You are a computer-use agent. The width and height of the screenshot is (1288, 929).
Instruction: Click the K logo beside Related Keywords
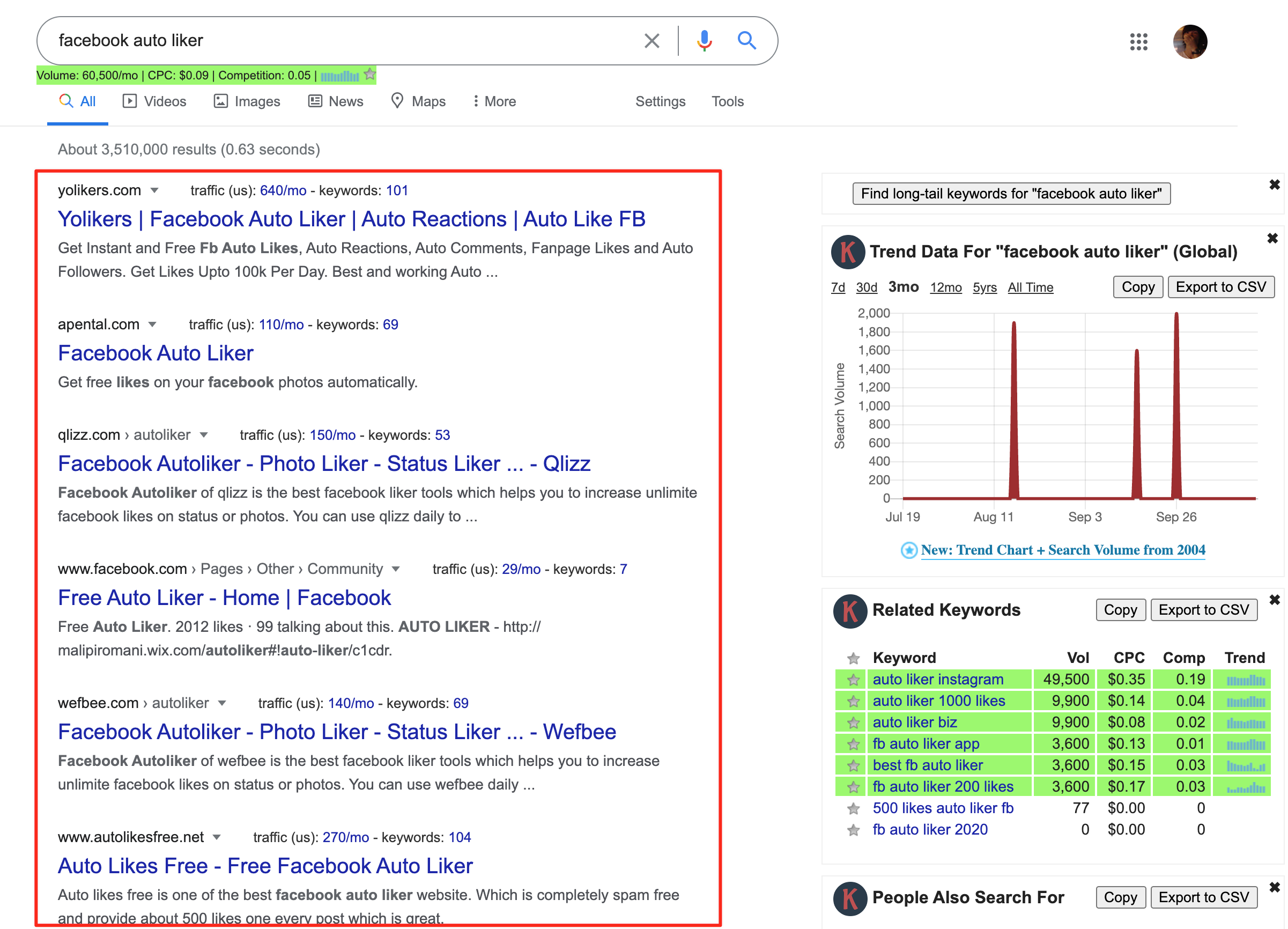[x=850, y=611]
